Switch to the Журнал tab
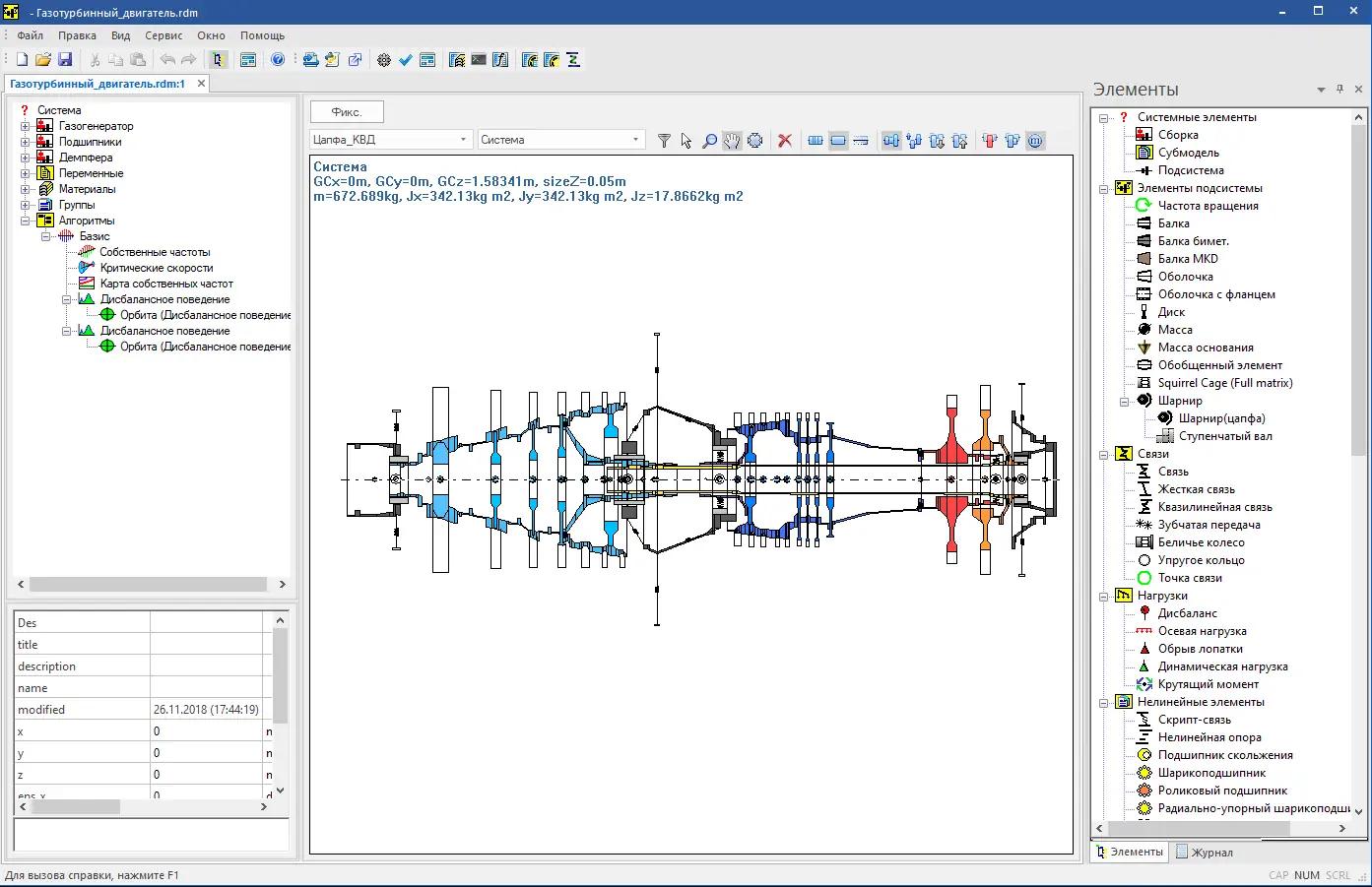Viewport: 1372px width, 887px height. tap(1204, 853)
